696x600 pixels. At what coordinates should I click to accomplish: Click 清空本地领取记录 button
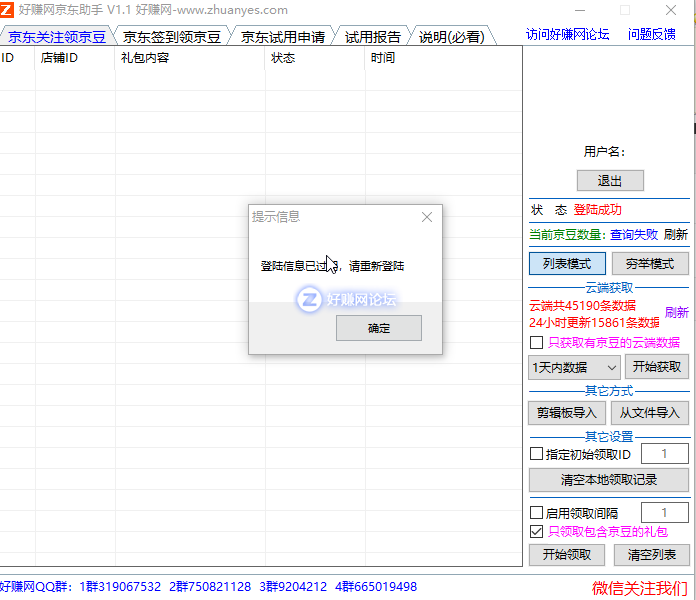[x=609, y=480]
